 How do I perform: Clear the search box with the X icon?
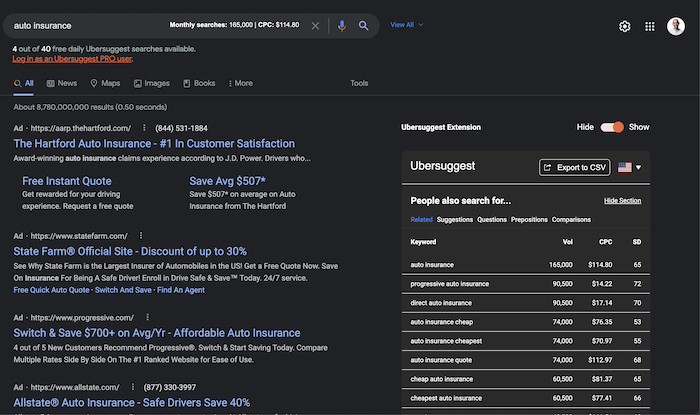click(x=315, y=26)
